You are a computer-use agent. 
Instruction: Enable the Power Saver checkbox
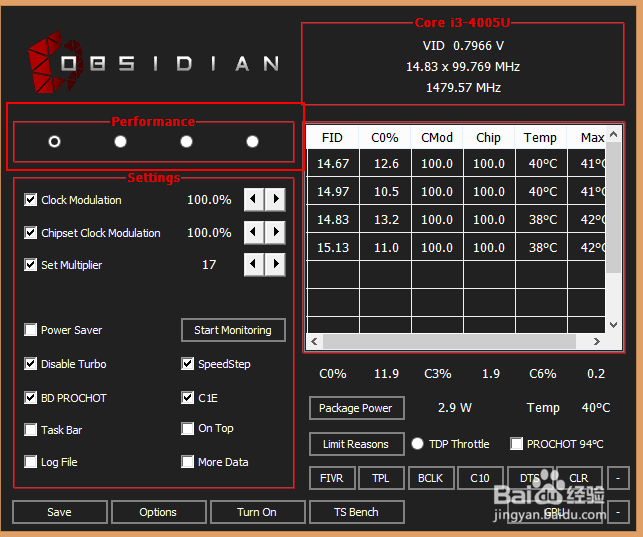click(30, 330)
